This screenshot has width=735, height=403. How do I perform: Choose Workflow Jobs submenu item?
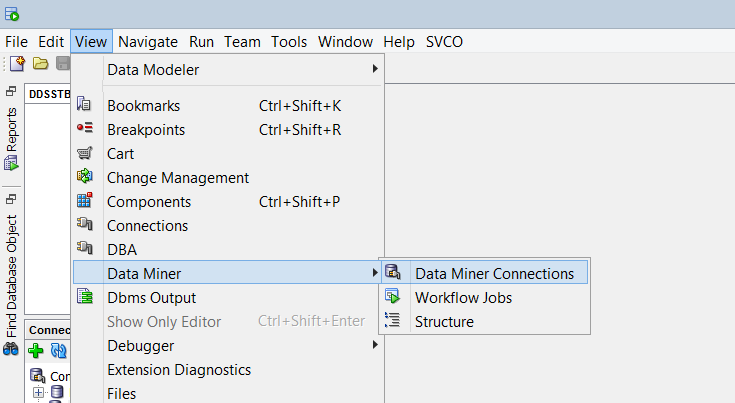tap(485, 298)
